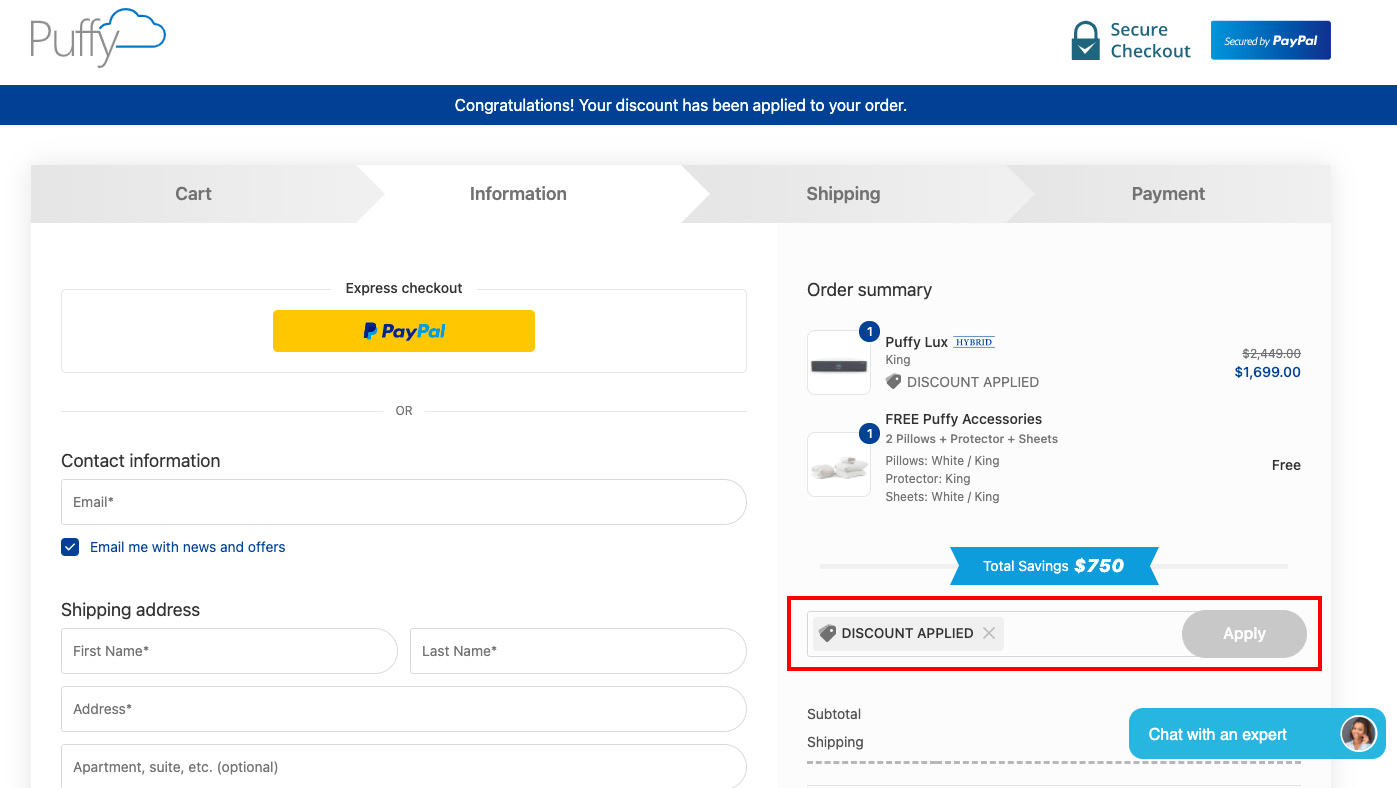Click the Order summary heading
Viewport: 1397px width, 788px height.
pyautogui.click(x=870, y=290)
